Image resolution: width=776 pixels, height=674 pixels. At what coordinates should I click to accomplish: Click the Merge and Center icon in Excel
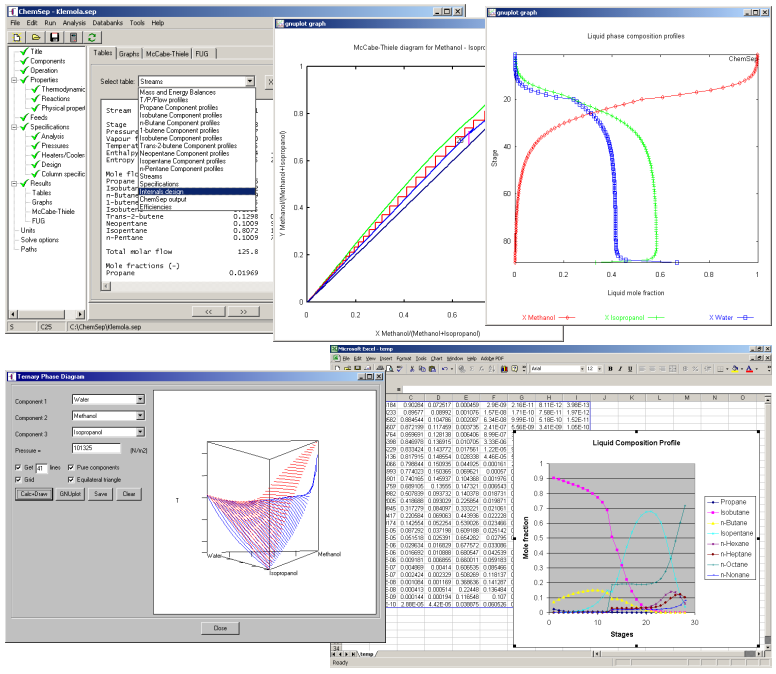[x=673, y=369]
